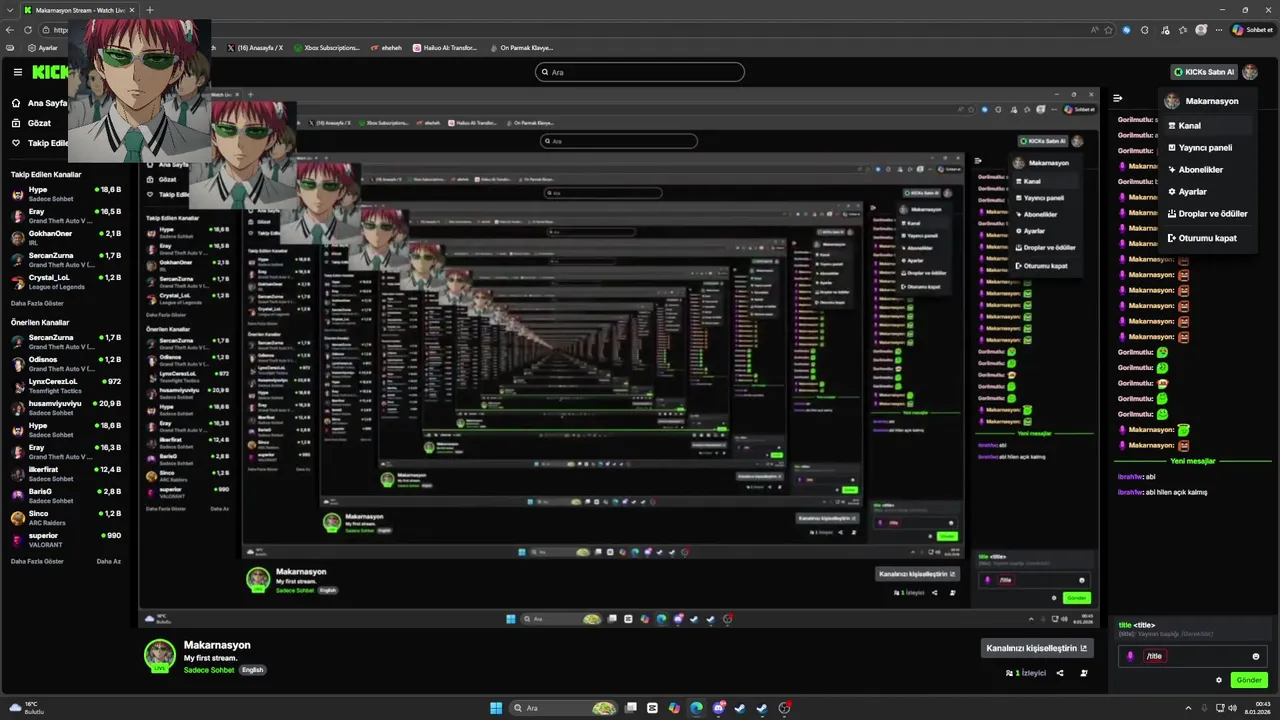The image size is (1280, 720).
Task: Open the Makarnasyon Stream browser tab
Action: [80, 10]
